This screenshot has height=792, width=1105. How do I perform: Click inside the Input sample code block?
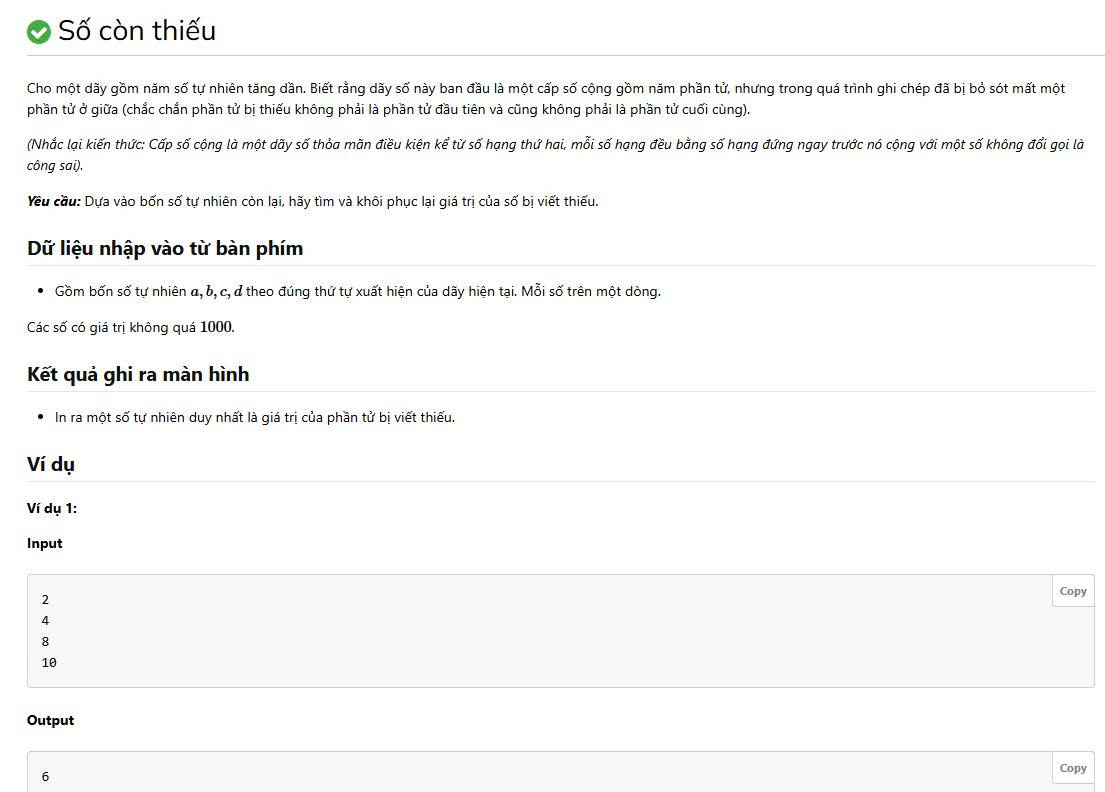(x=500, y=630)
